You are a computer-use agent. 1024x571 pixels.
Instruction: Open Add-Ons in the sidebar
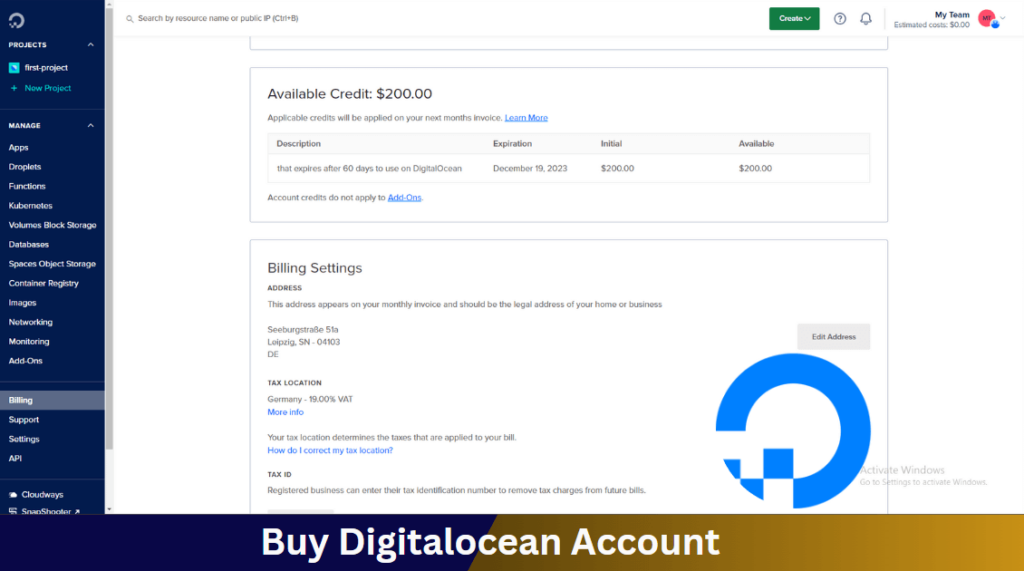(x=25, y=361)
